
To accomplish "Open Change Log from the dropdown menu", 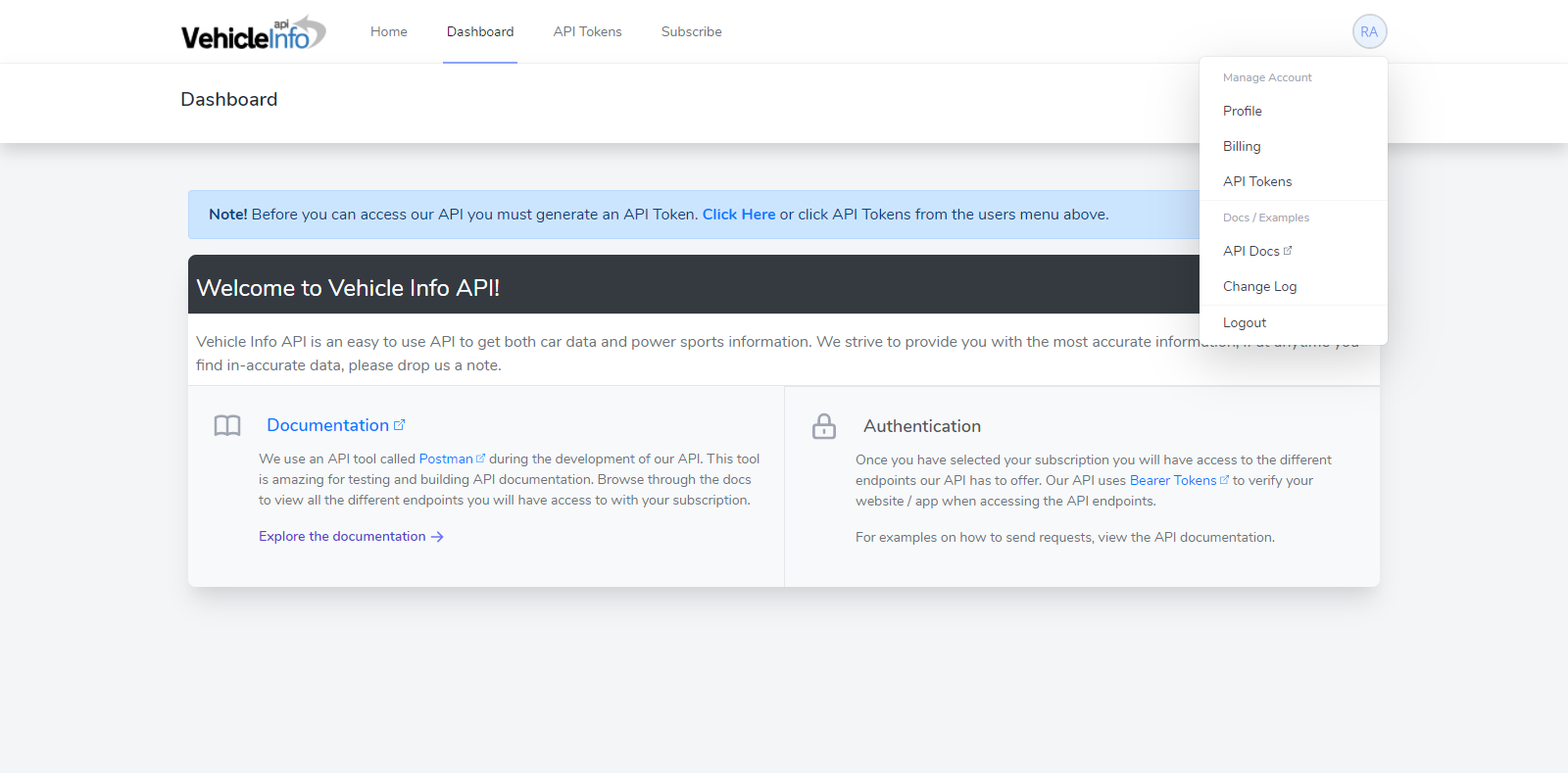I will point(1294,286).
